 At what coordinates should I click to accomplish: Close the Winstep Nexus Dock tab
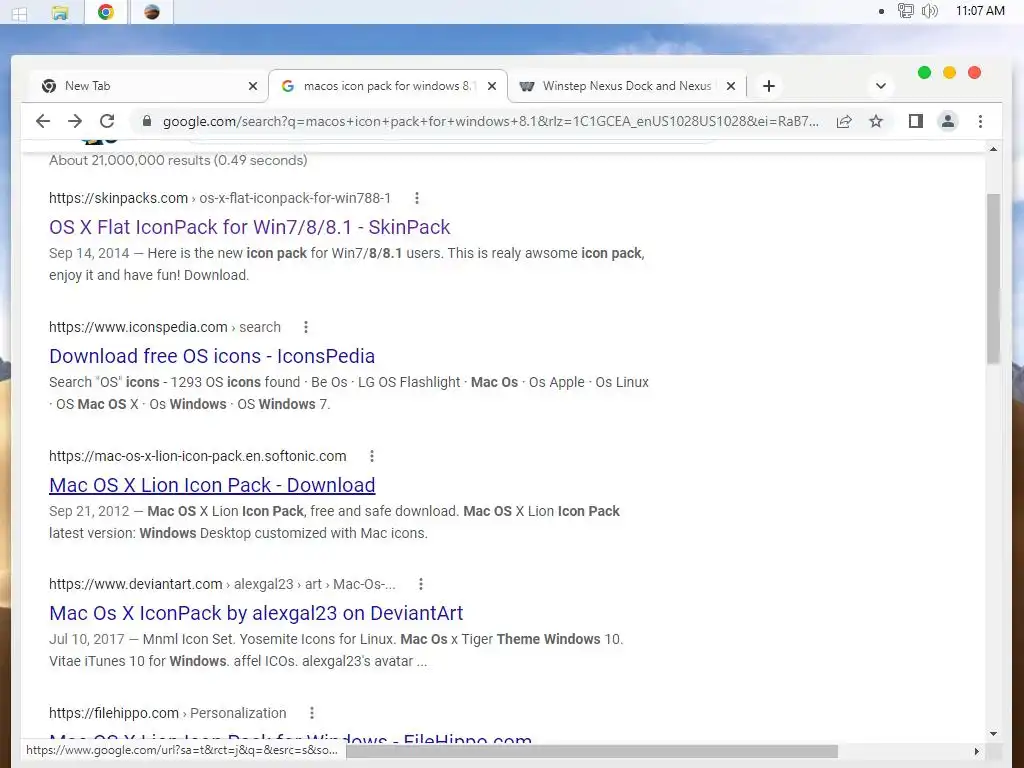tap(731, 86)
